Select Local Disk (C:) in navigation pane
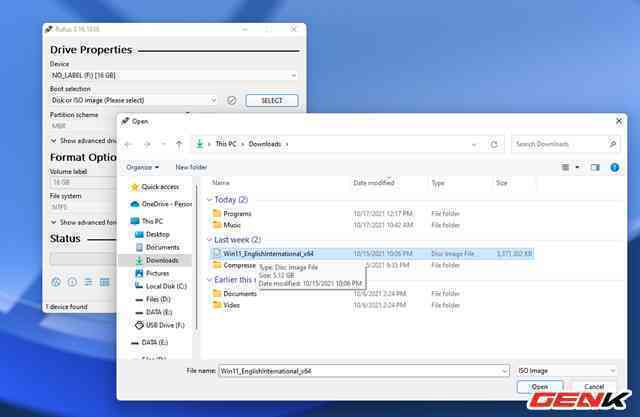The width and height of the screenshot is (640, 417). 161,286
